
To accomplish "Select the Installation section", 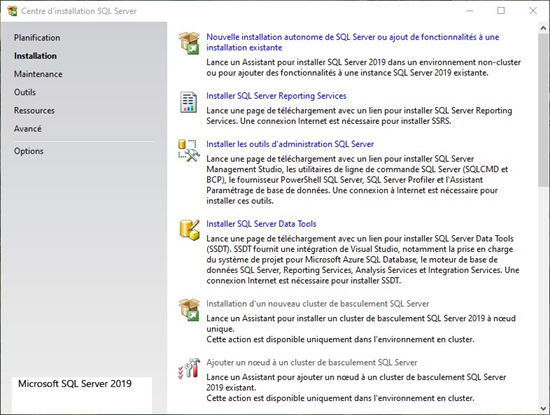I will [x=35, y=56].
